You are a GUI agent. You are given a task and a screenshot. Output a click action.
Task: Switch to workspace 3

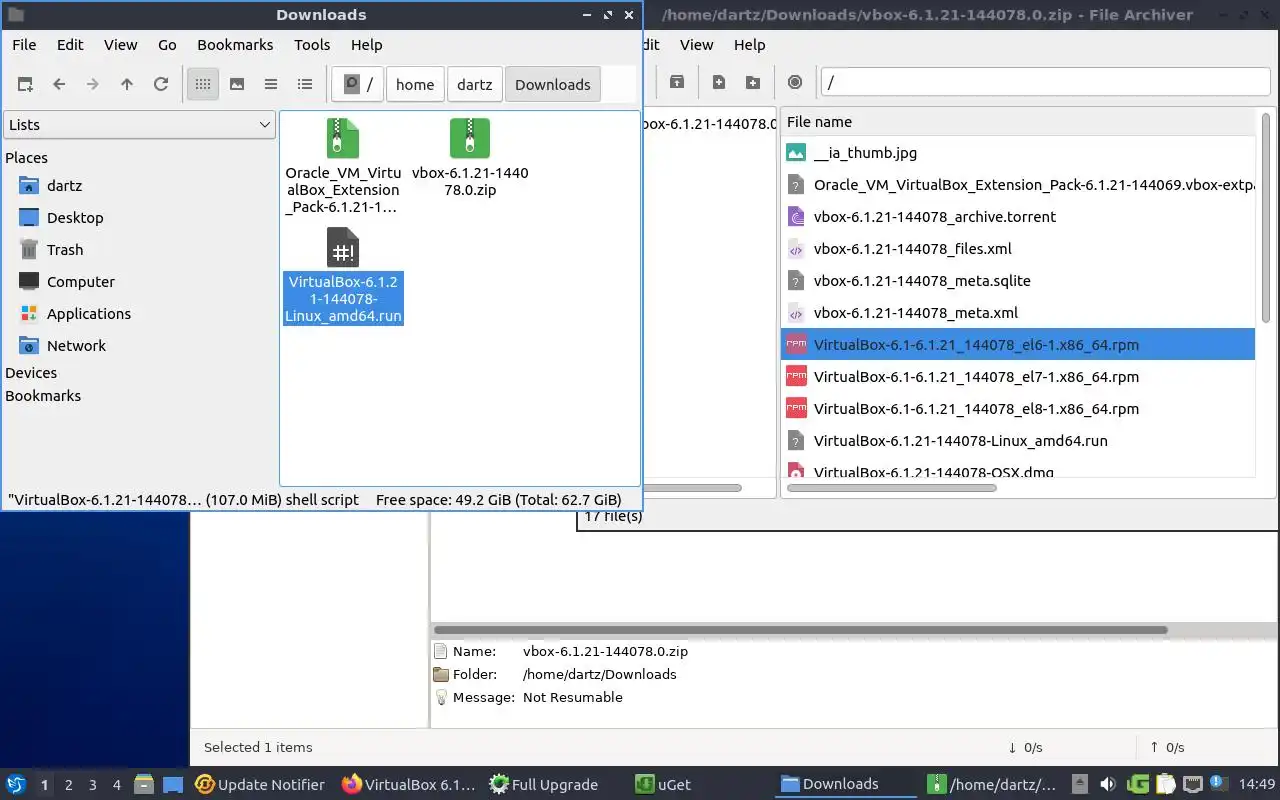pos(93,785)
